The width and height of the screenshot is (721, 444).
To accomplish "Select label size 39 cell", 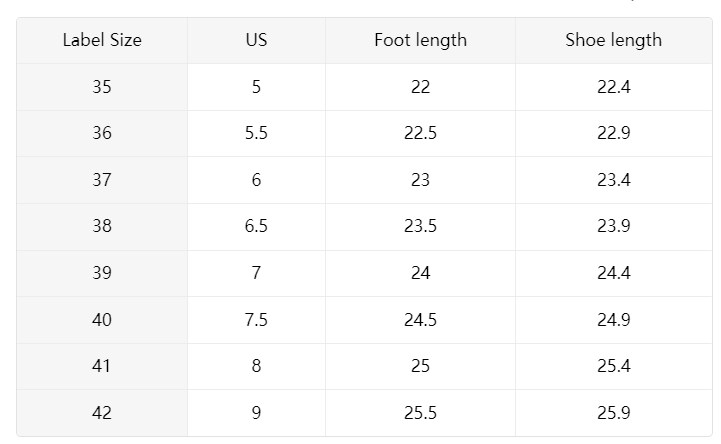I will [x=102, y=273].
